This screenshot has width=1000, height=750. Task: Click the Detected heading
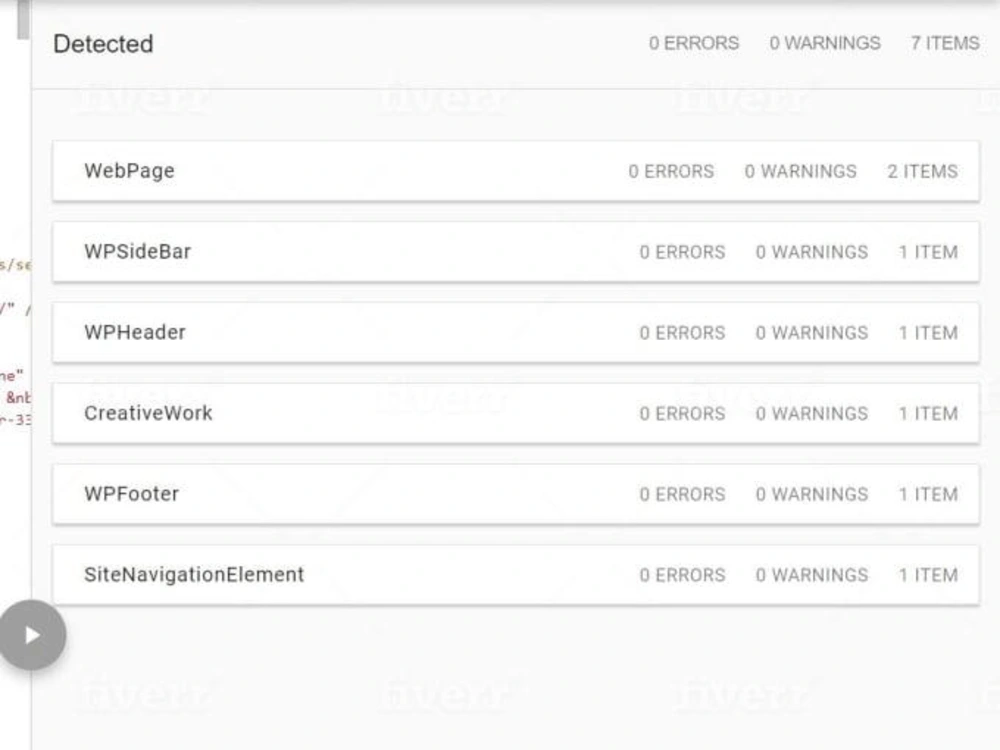pos(103,44)
